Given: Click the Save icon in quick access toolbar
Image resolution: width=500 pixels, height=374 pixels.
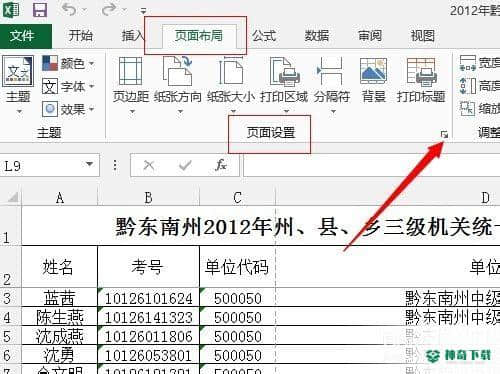Looking at the screenshot, I should click(40, 9).
